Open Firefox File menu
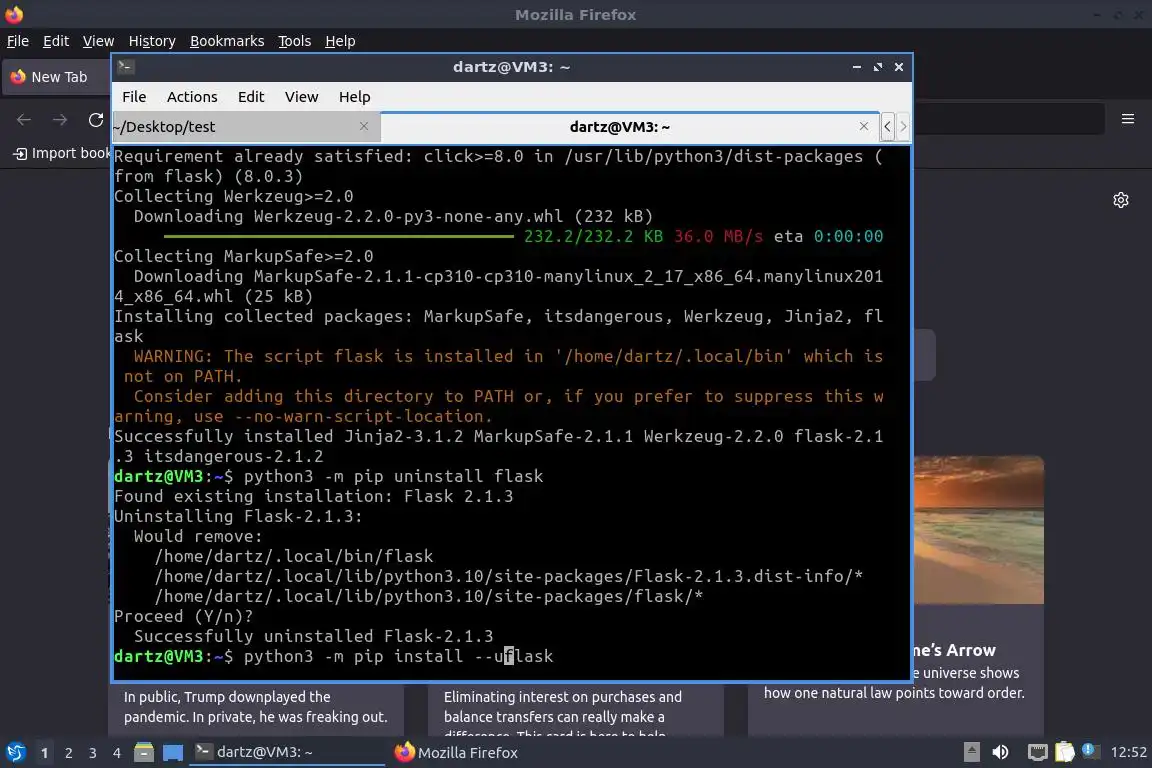 [x=18, y=41]
